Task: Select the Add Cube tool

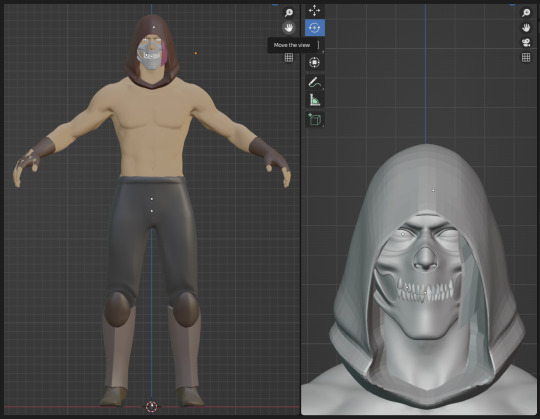Action: coord(314,119)
